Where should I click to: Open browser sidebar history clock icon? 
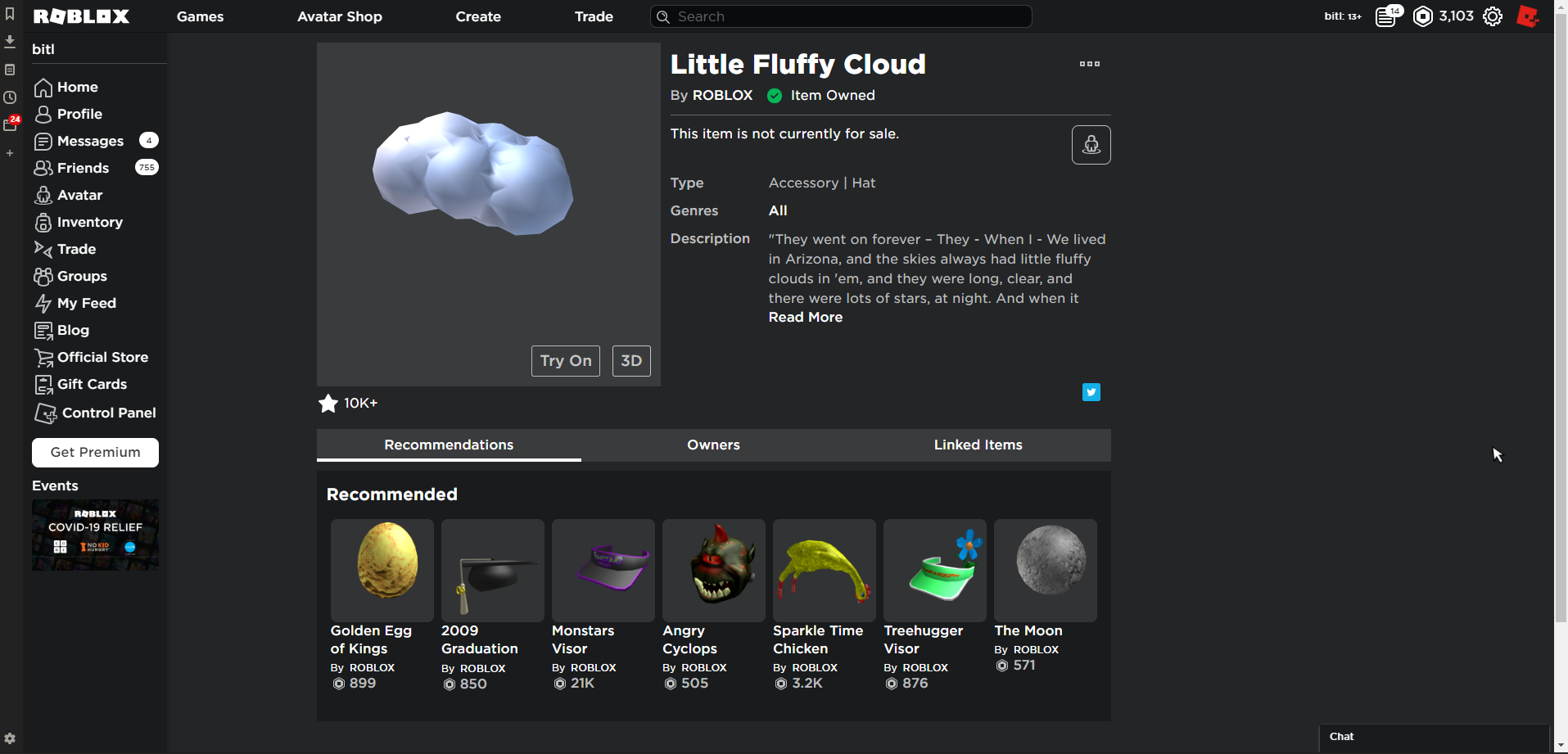pos(10,97)
